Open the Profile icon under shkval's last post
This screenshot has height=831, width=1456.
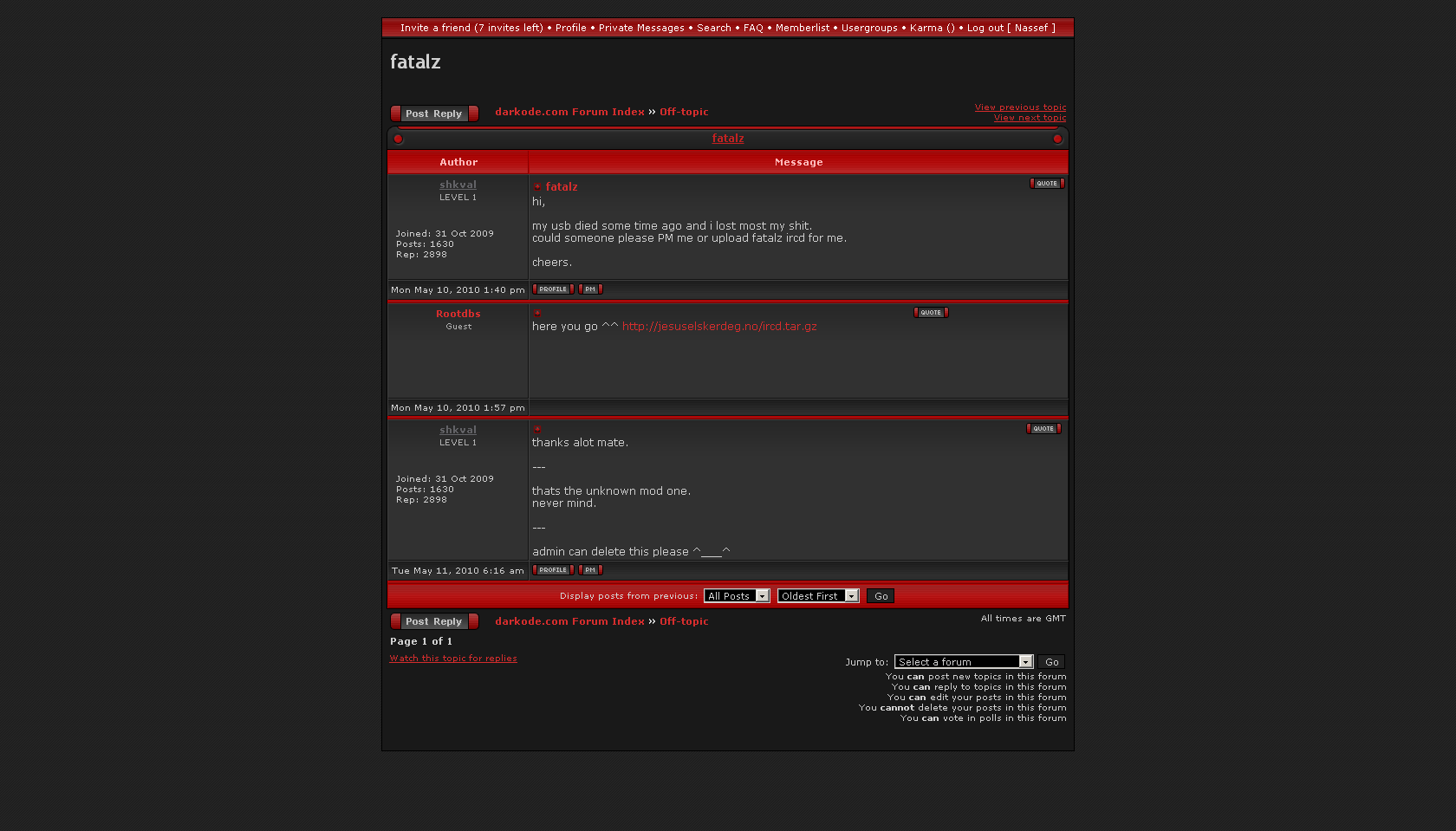click(553, 570)
